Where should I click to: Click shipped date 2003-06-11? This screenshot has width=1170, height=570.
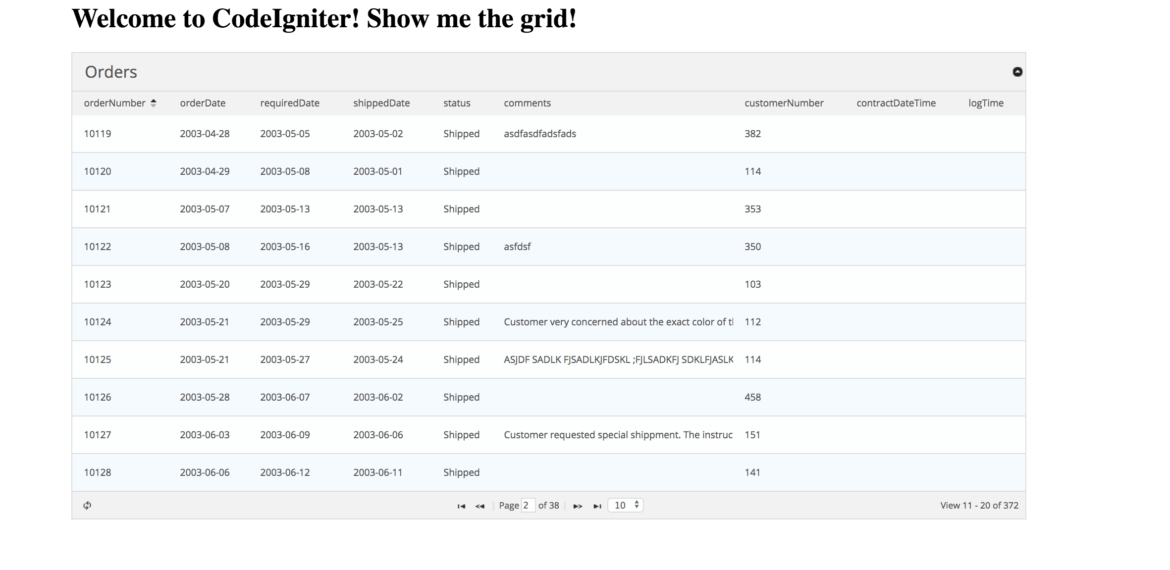pos(378,472)
